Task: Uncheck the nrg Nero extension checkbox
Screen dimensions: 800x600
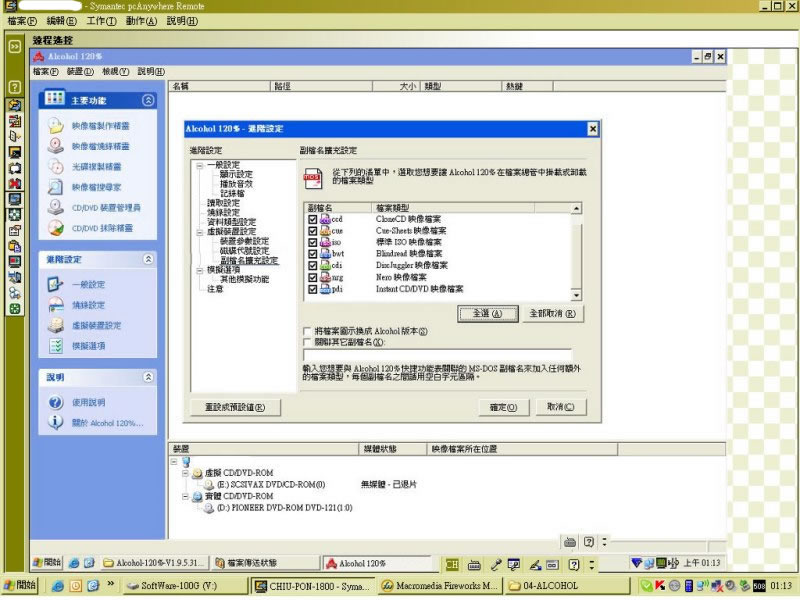Action: tap(313, 278)
